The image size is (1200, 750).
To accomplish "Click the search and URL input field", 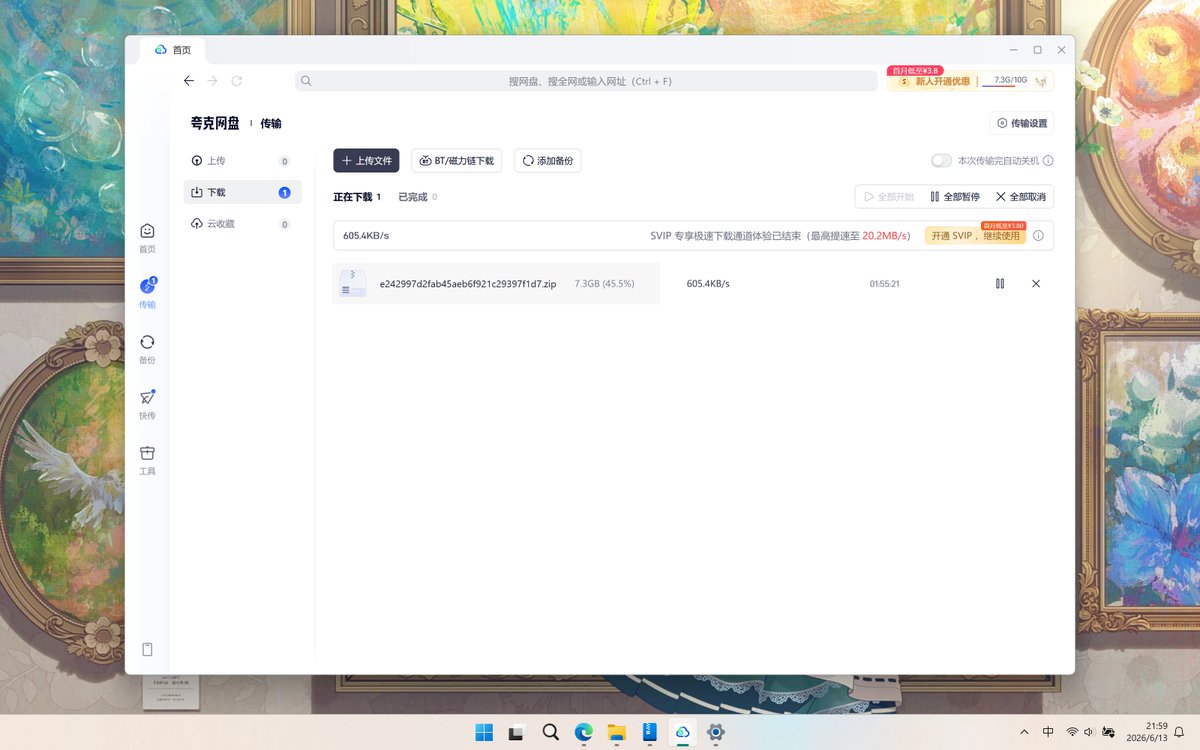I will [586, 81].
